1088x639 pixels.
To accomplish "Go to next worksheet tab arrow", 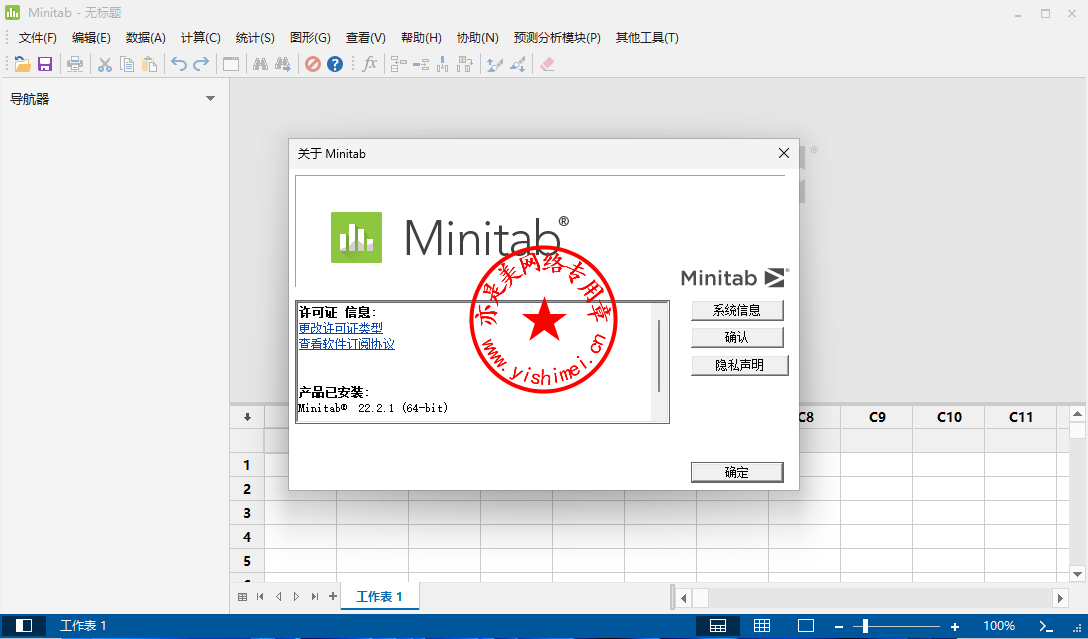I will (x=296, y=597).
